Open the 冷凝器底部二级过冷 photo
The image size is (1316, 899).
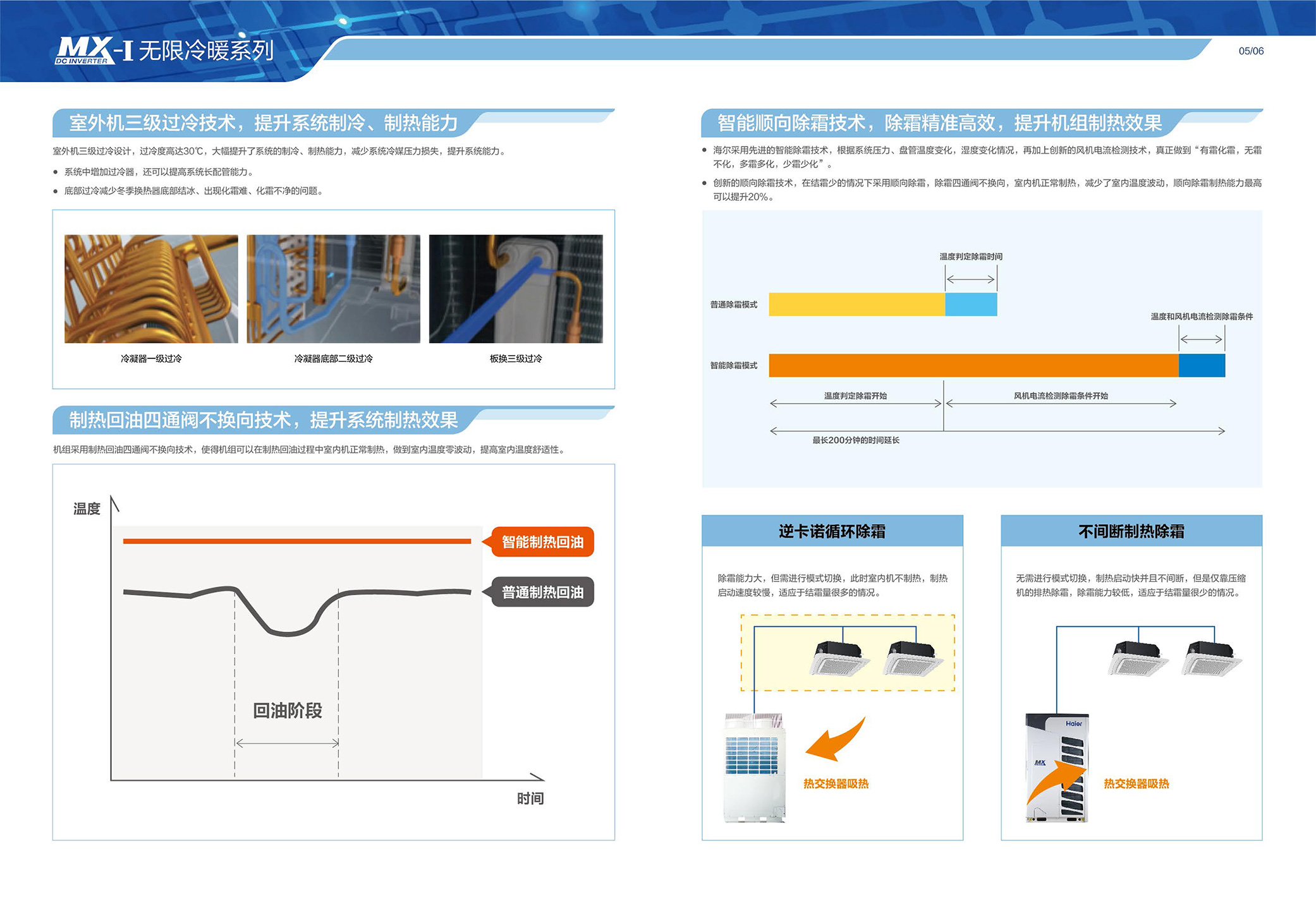tap(333, 289)
